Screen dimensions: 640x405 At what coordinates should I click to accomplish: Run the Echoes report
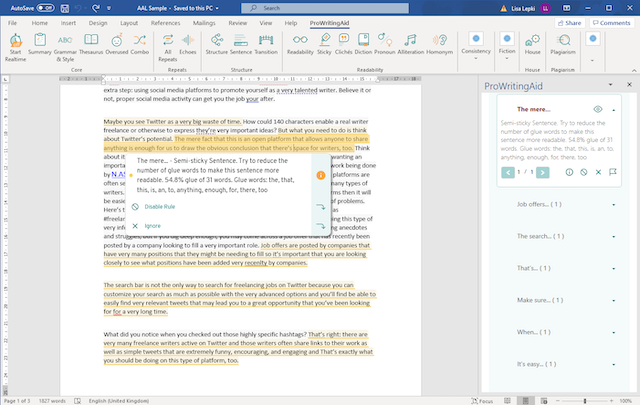pos(188,45)
